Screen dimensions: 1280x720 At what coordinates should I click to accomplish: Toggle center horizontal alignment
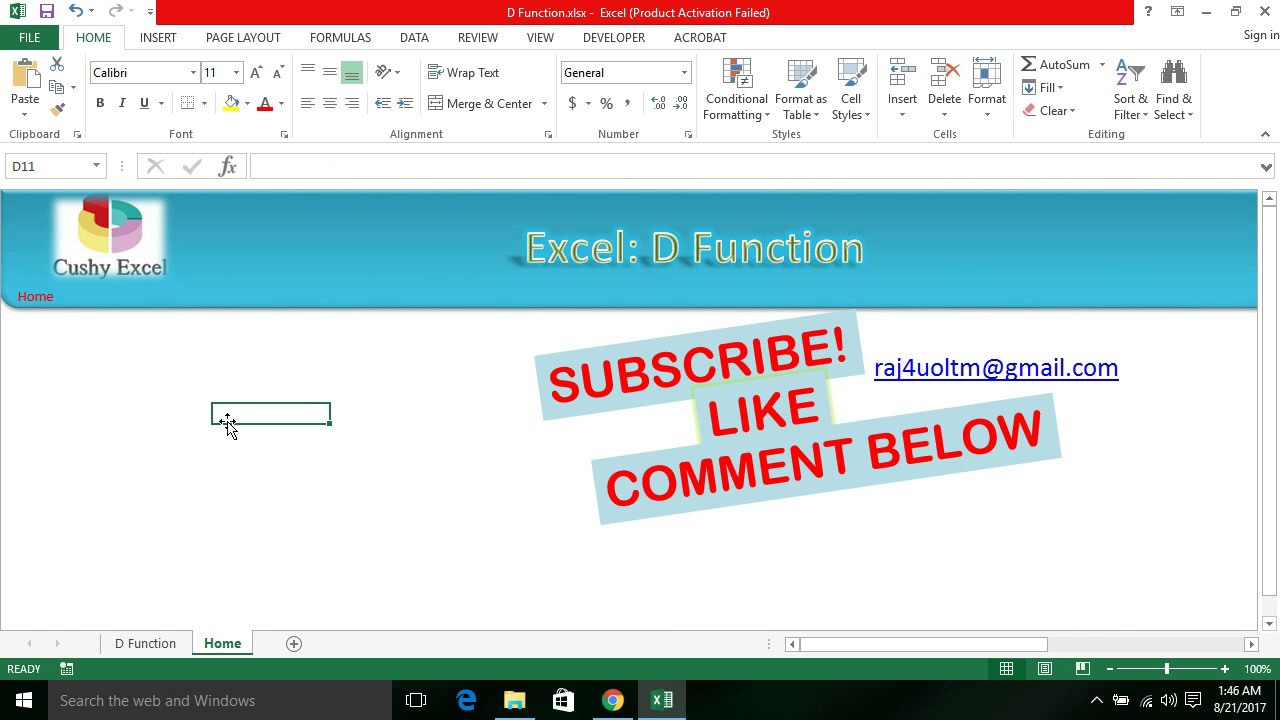click(330, 103)
